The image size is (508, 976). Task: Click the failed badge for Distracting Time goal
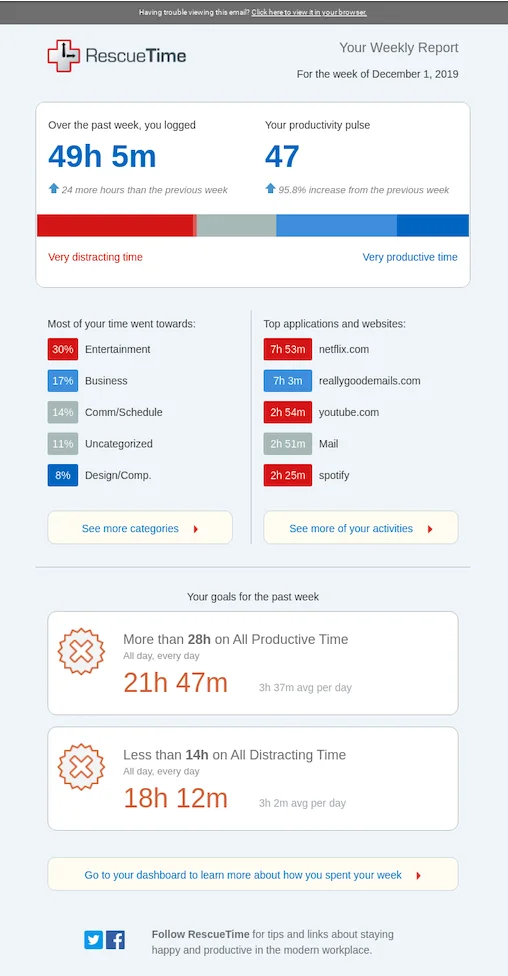pyautogui.click(x=81, y=767)
